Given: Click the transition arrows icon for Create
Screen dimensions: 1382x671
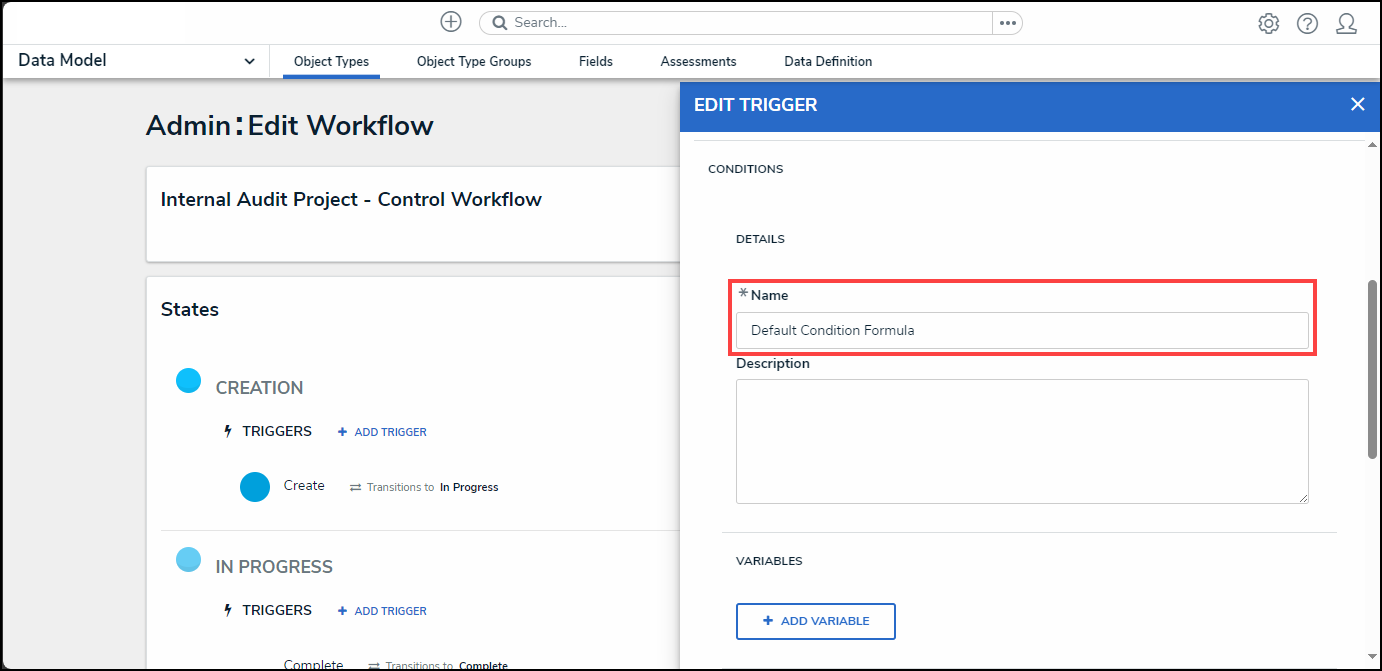Looking at the screenshot, I should pos(355,488).
